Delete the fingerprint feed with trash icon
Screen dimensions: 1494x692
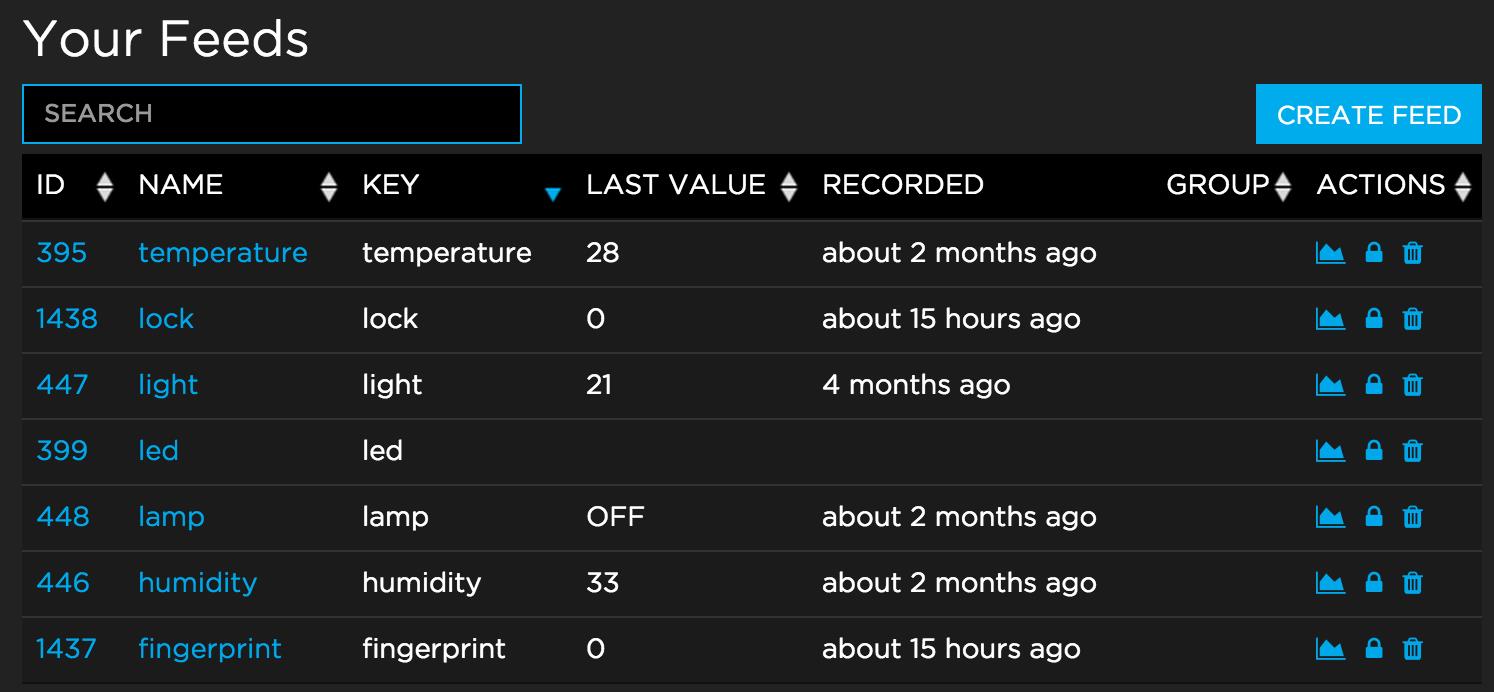(1412, 649)
